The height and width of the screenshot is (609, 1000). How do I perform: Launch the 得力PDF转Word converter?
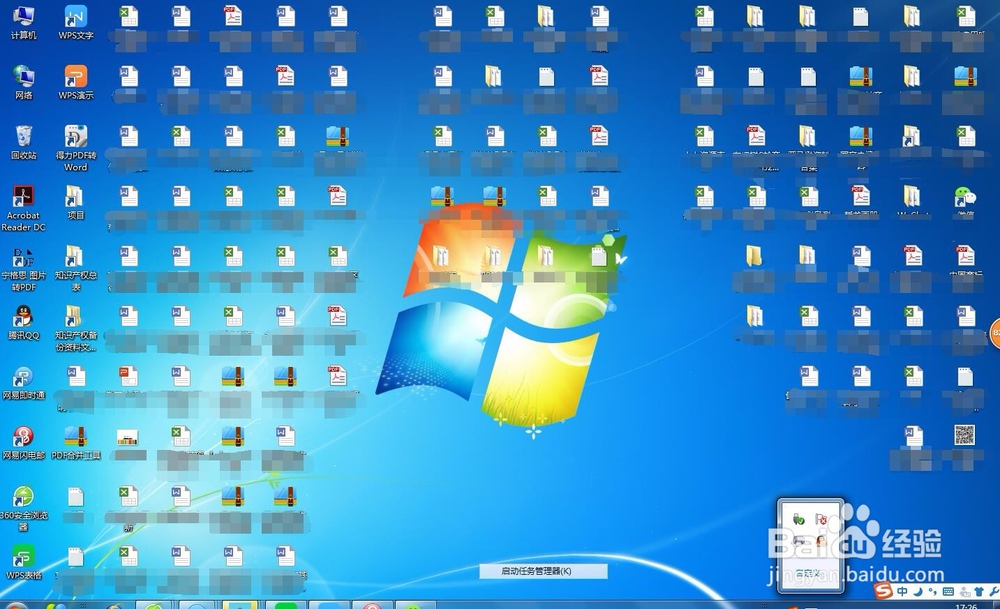(x=76, y=138)
